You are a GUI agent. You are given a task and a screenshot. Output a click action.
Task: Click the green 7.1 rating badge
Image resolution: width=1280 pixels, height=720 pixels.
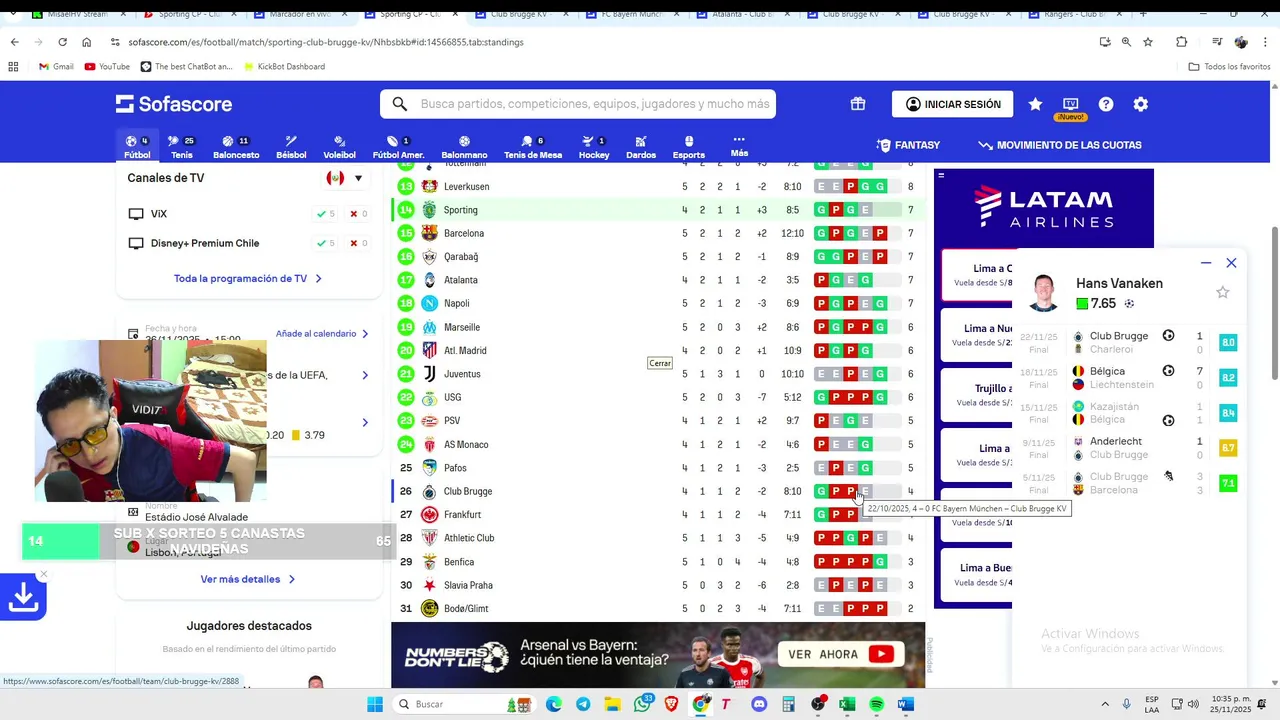pyautogui.click(x=1228, y=483)
